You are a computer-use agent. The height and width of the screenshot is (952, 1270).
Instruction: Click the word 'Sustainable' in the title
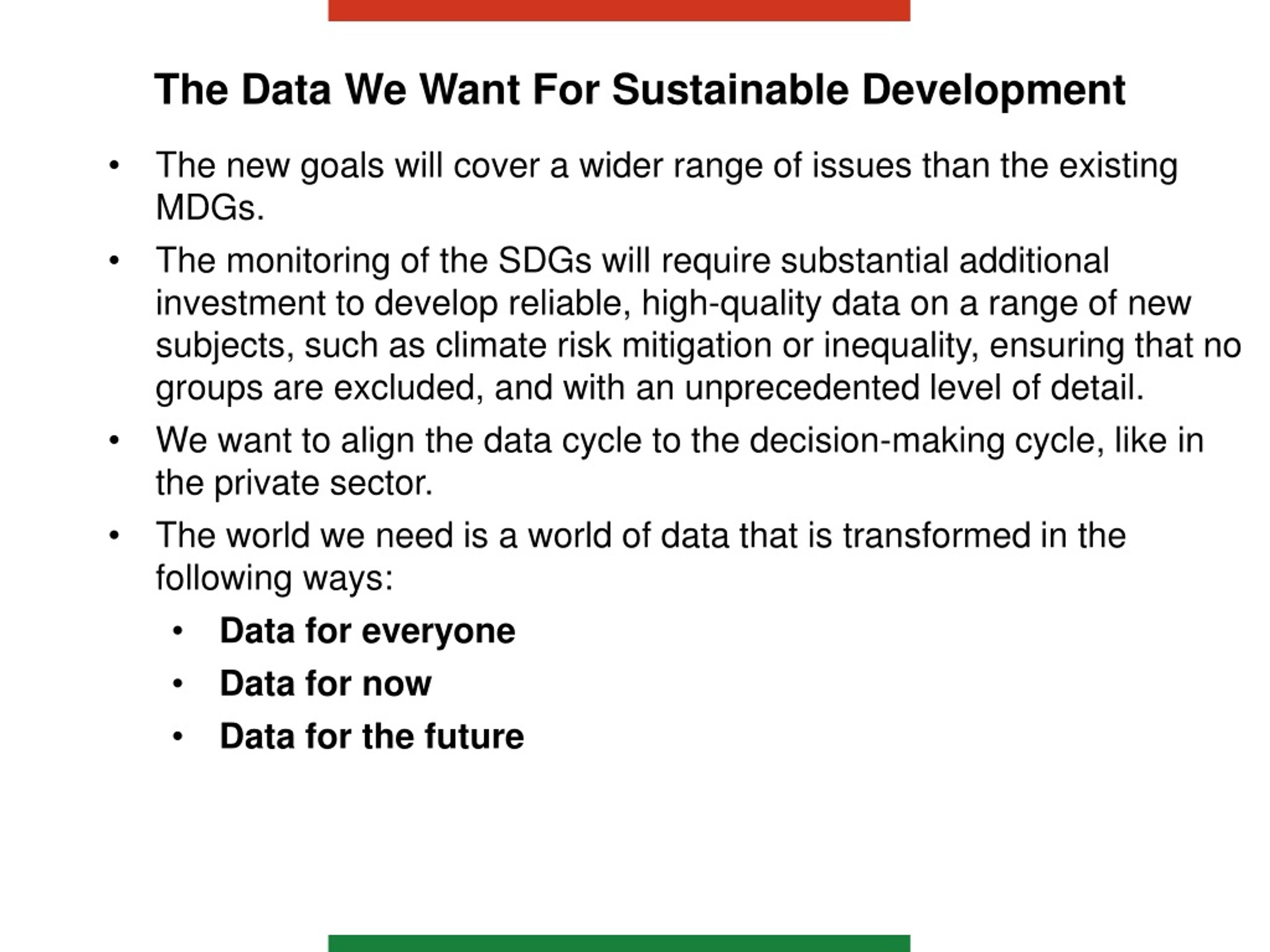(x=730, y=90)
